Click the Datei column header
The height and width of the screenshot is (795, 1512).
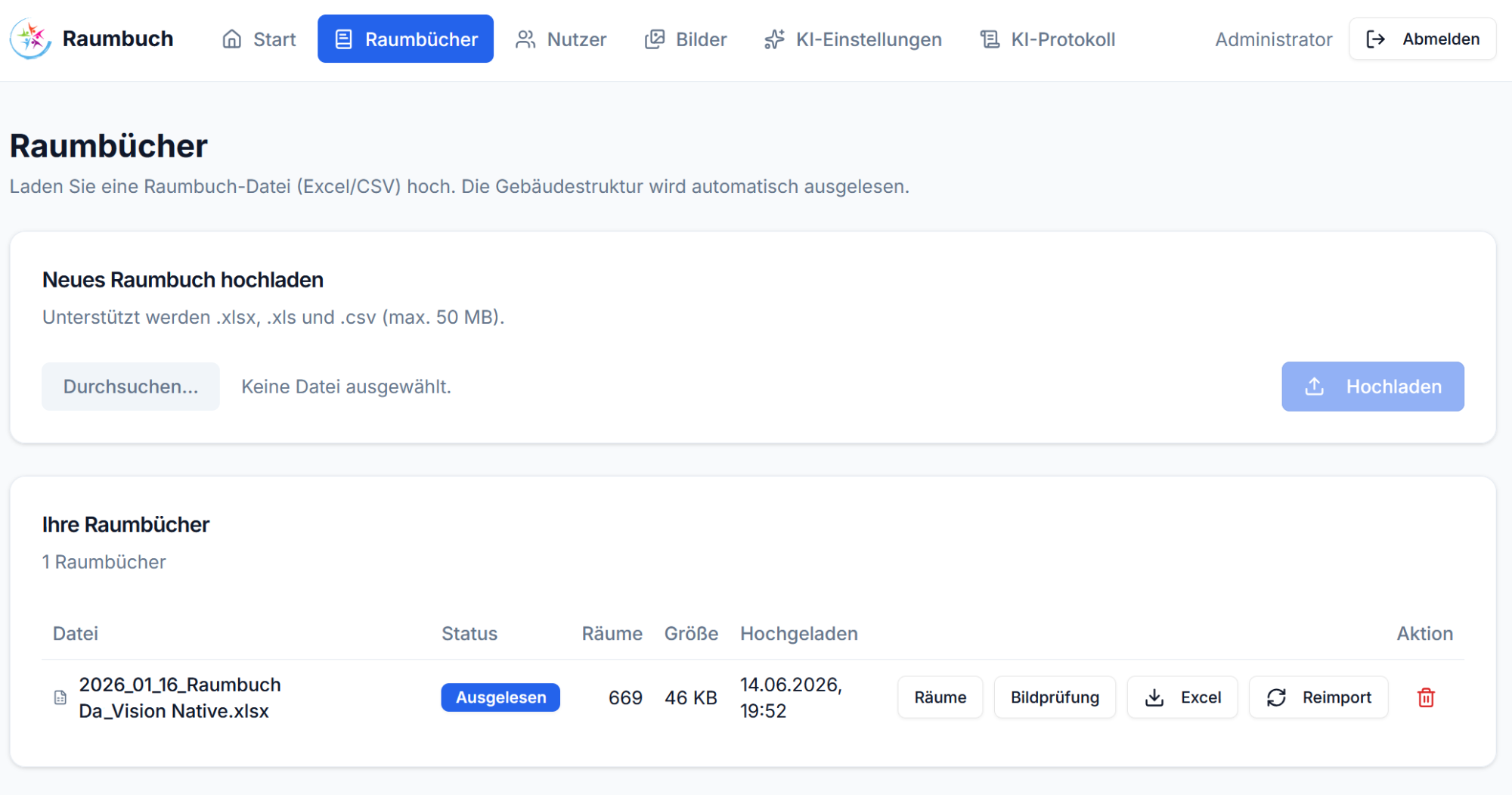[x=76, y=633]
